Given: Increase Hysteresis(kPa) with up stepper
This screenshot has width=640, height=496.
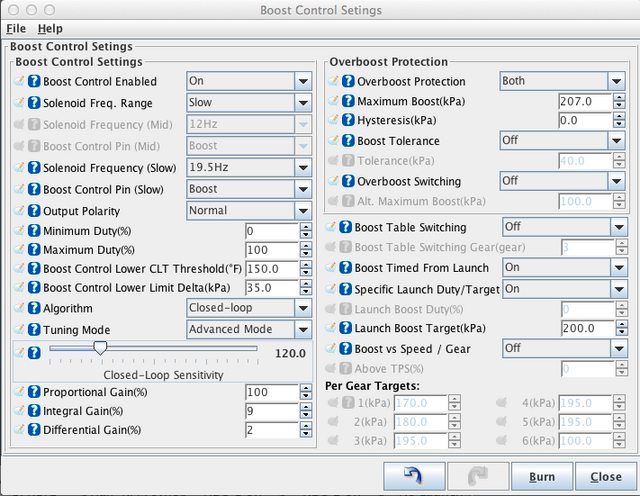Looking at the screenshot, I should tap(619, 116).
